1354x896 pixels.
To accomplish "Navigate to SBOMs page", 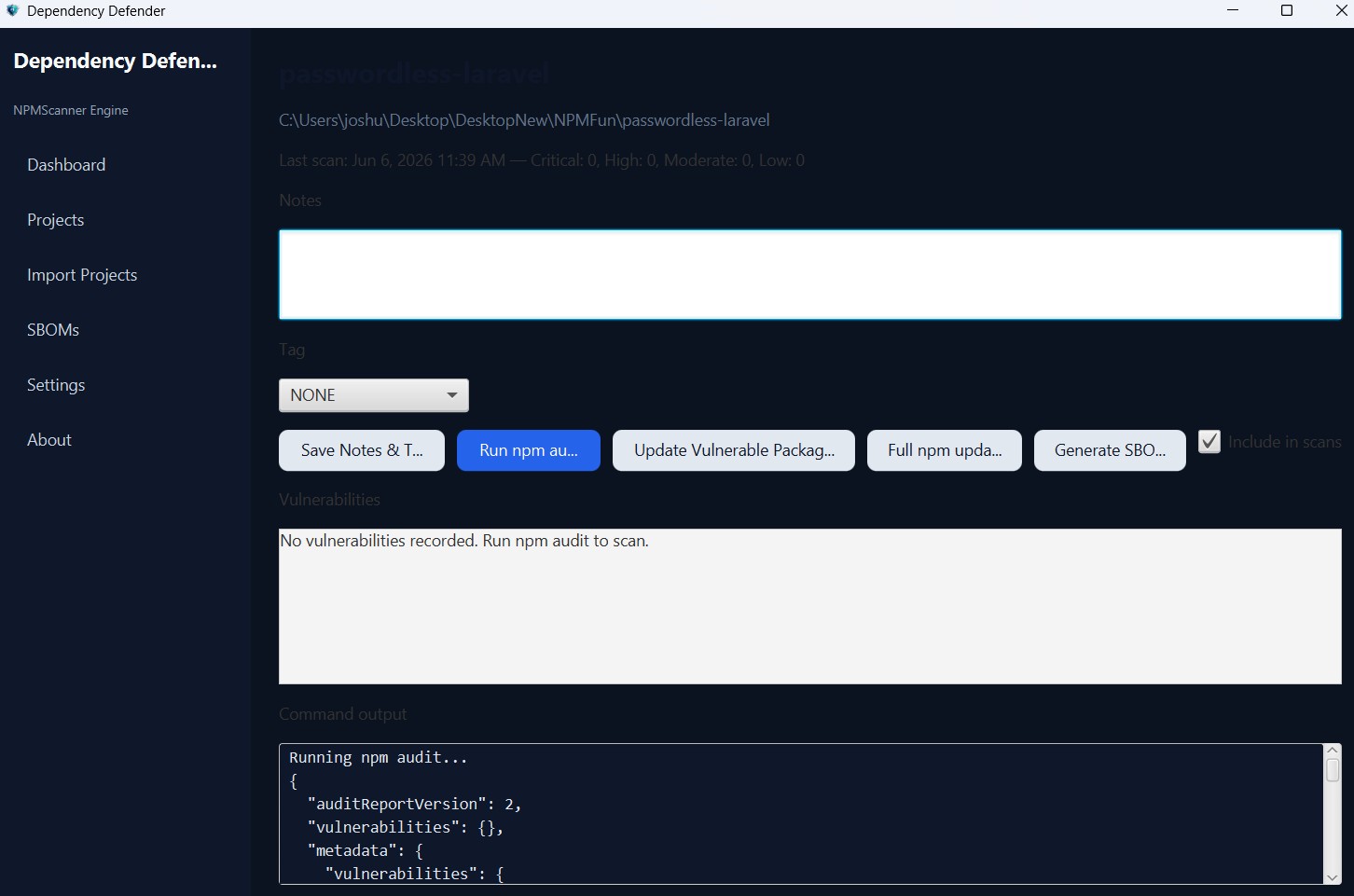I will [53, 330].
